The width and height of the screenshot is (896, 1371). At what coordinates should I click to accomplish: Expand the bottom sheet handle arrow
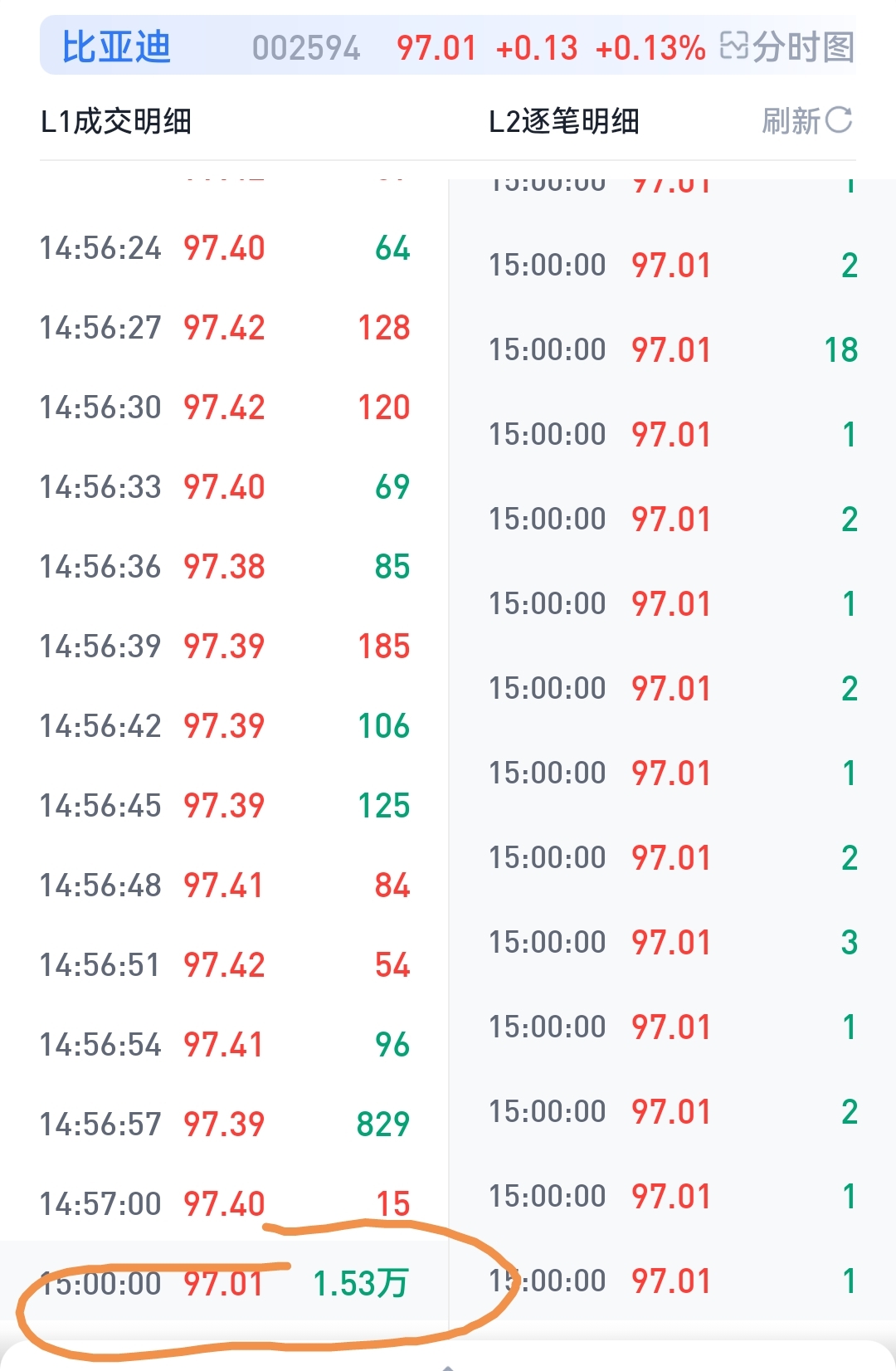(448, 1366)
